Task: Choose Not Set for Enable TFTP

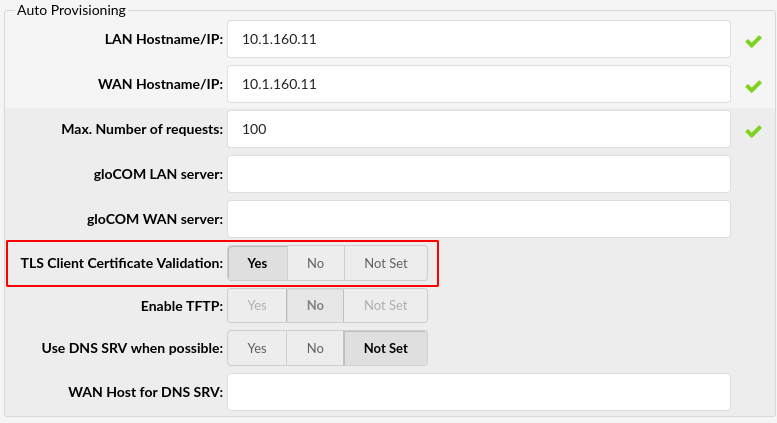Action: 386,306
